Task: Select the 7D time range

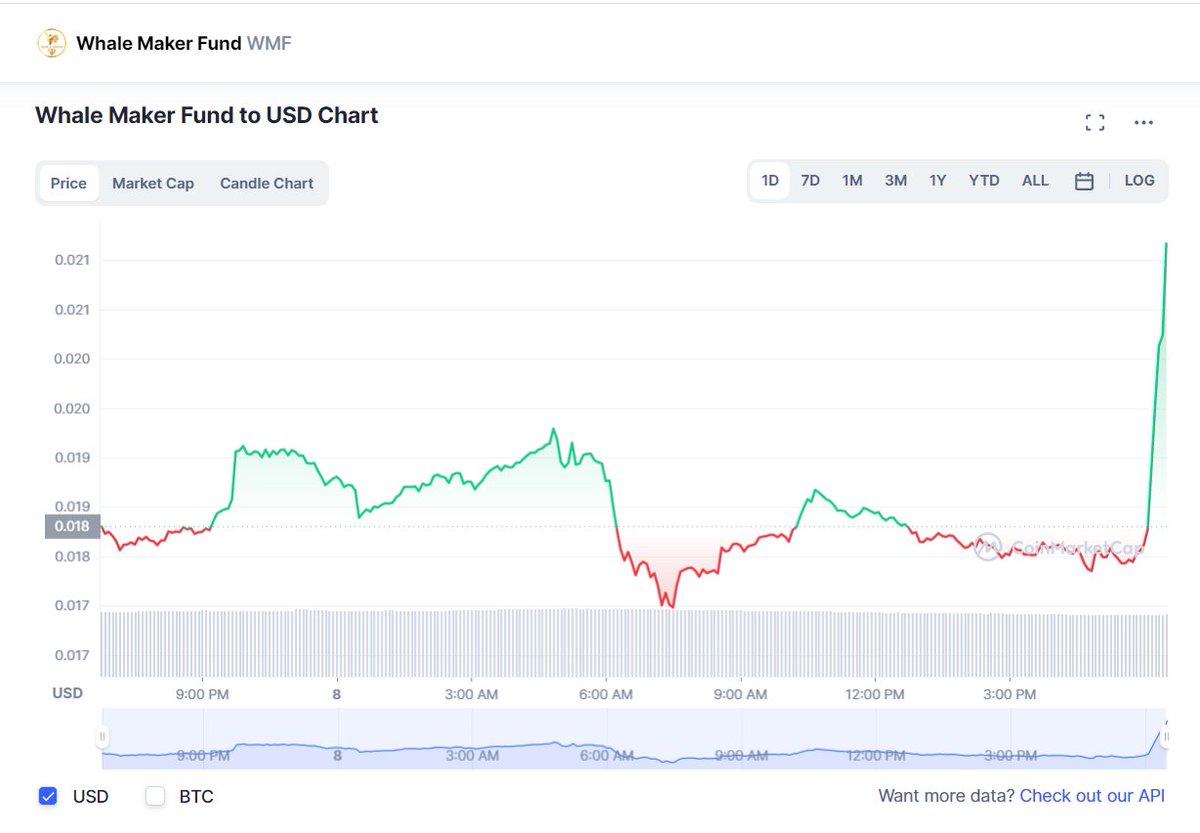Action: 811,181
